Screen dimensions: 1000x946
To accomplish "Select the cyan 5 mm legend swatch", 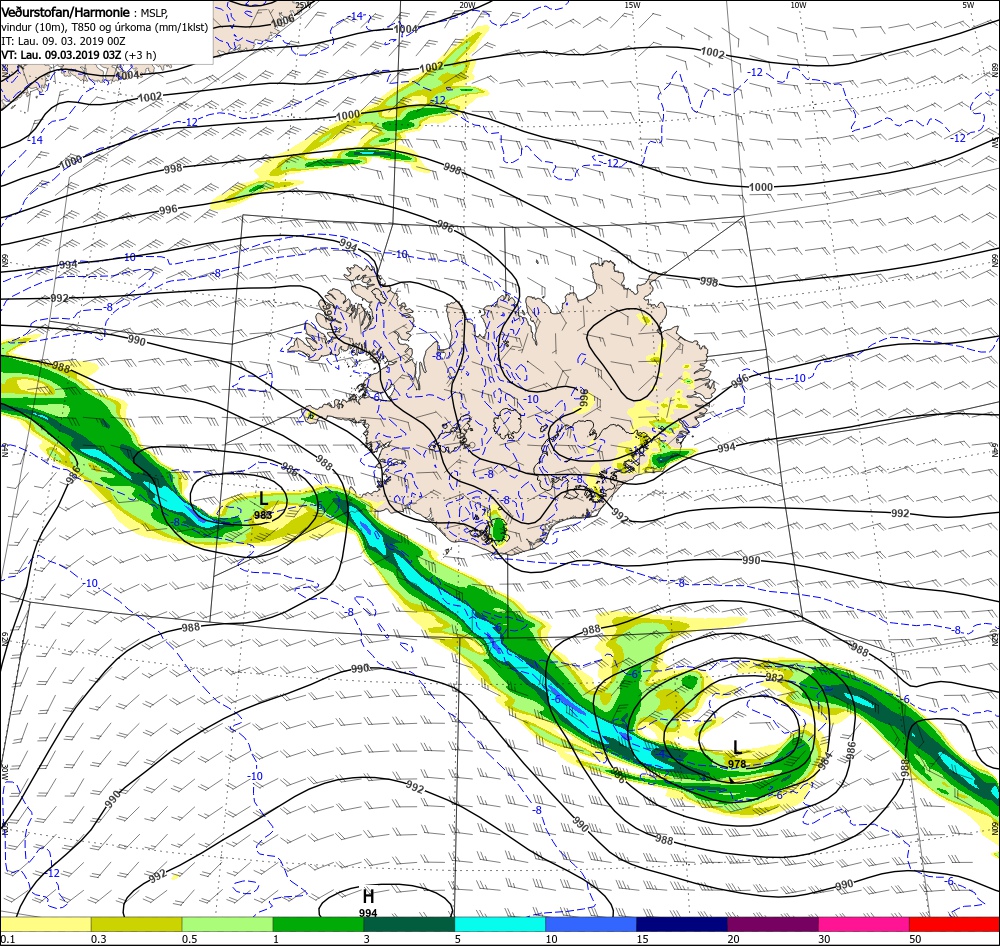I will click(500, 924).
